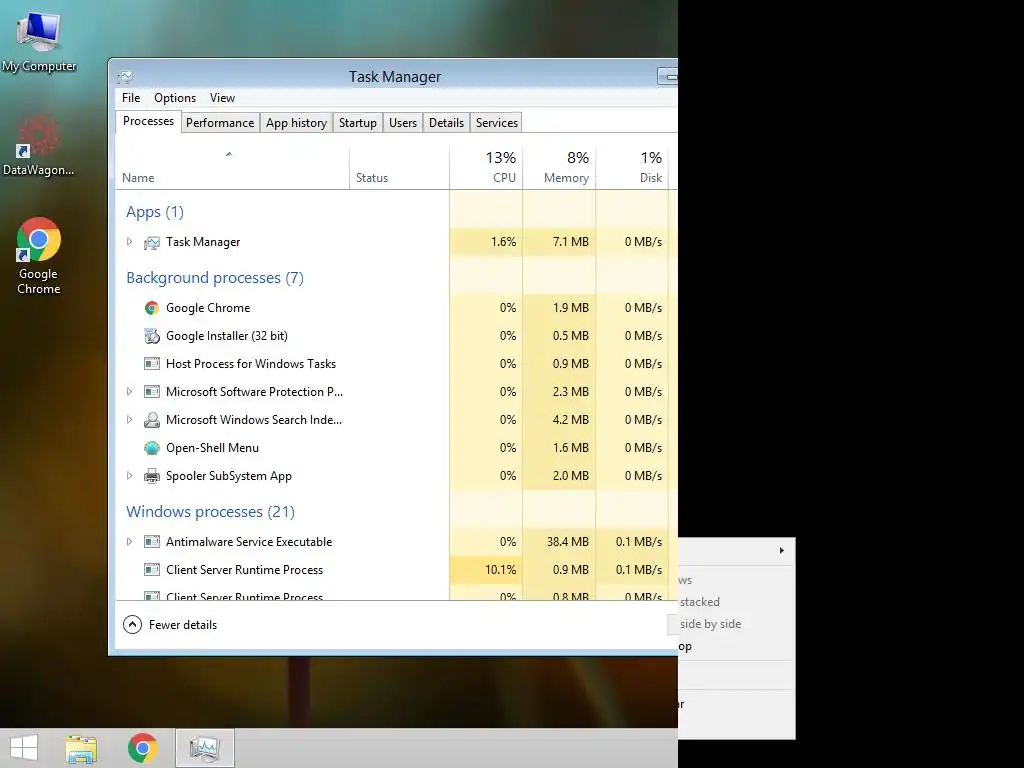Image resolution: width=1024 pixels, height=768 pixels.
Task: Open the File menu
Action: click(x=131, y=98)
